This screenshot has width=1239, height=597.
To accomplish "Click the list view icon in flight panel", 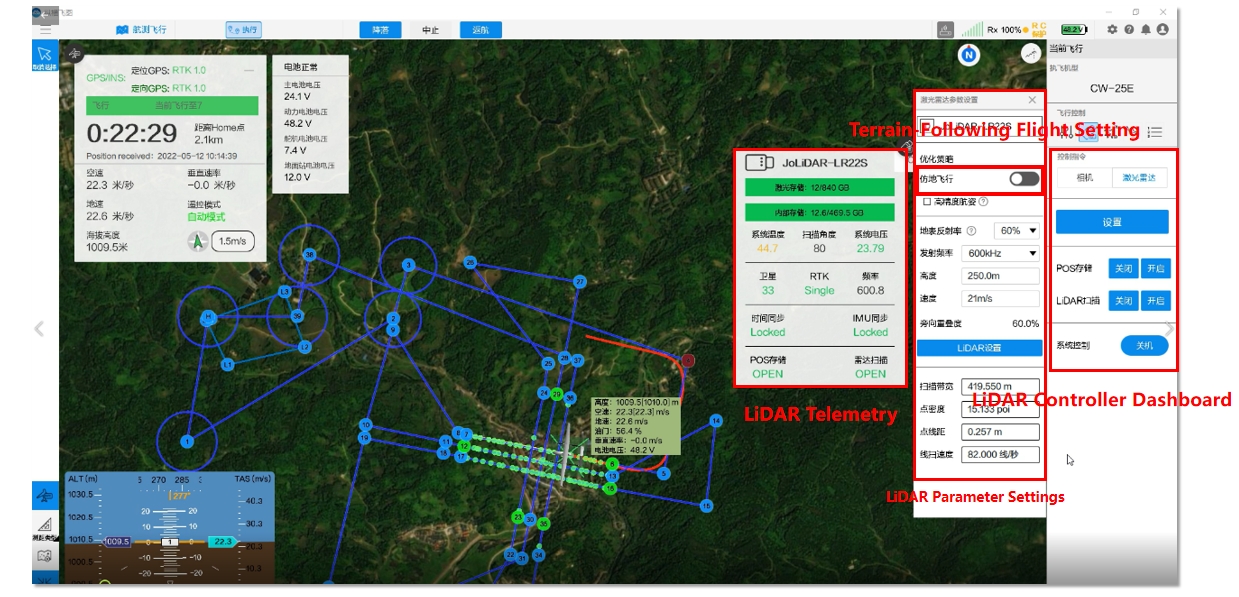I will [1154, 131].
